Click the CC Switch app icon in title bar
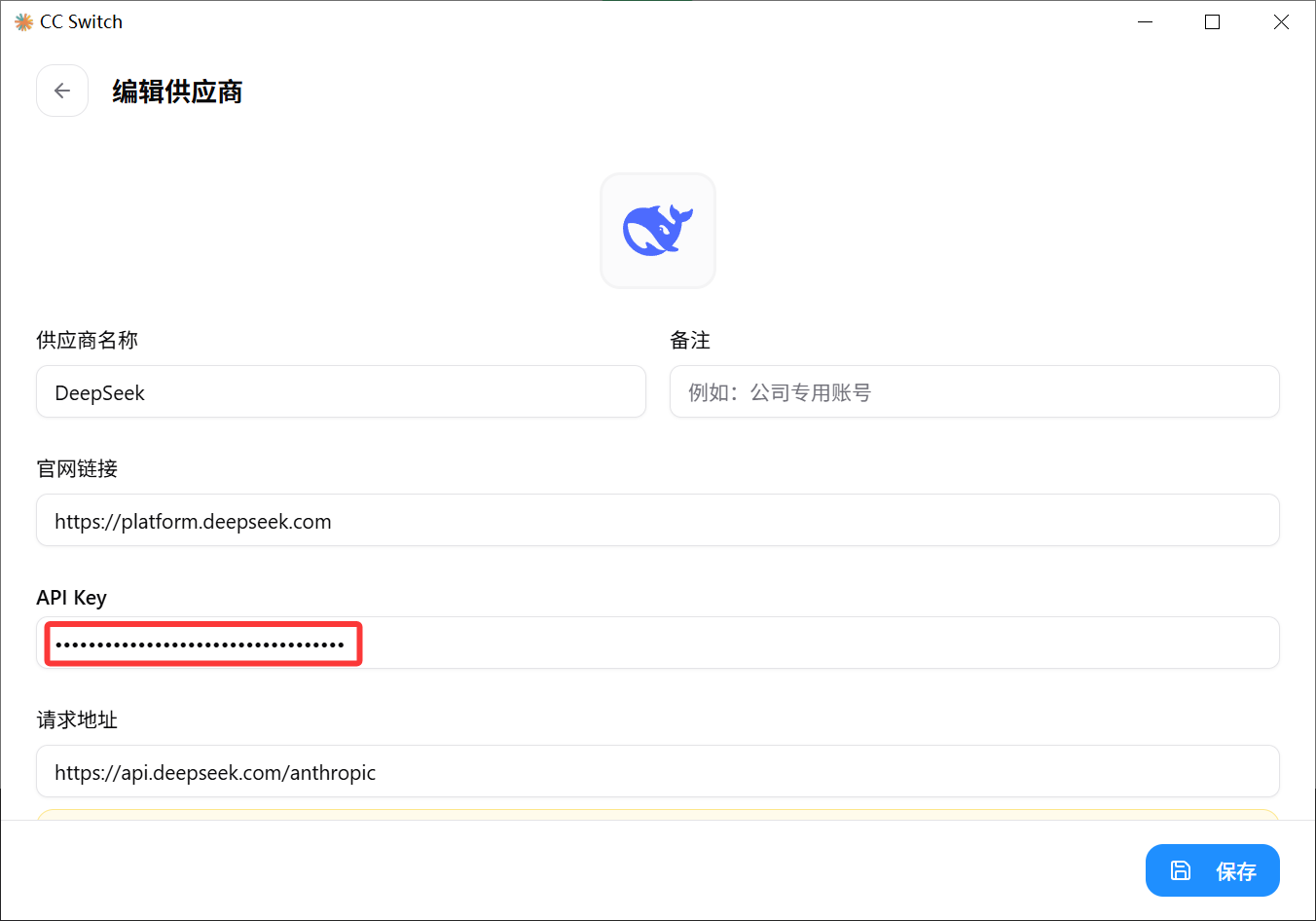 [23, 21]
